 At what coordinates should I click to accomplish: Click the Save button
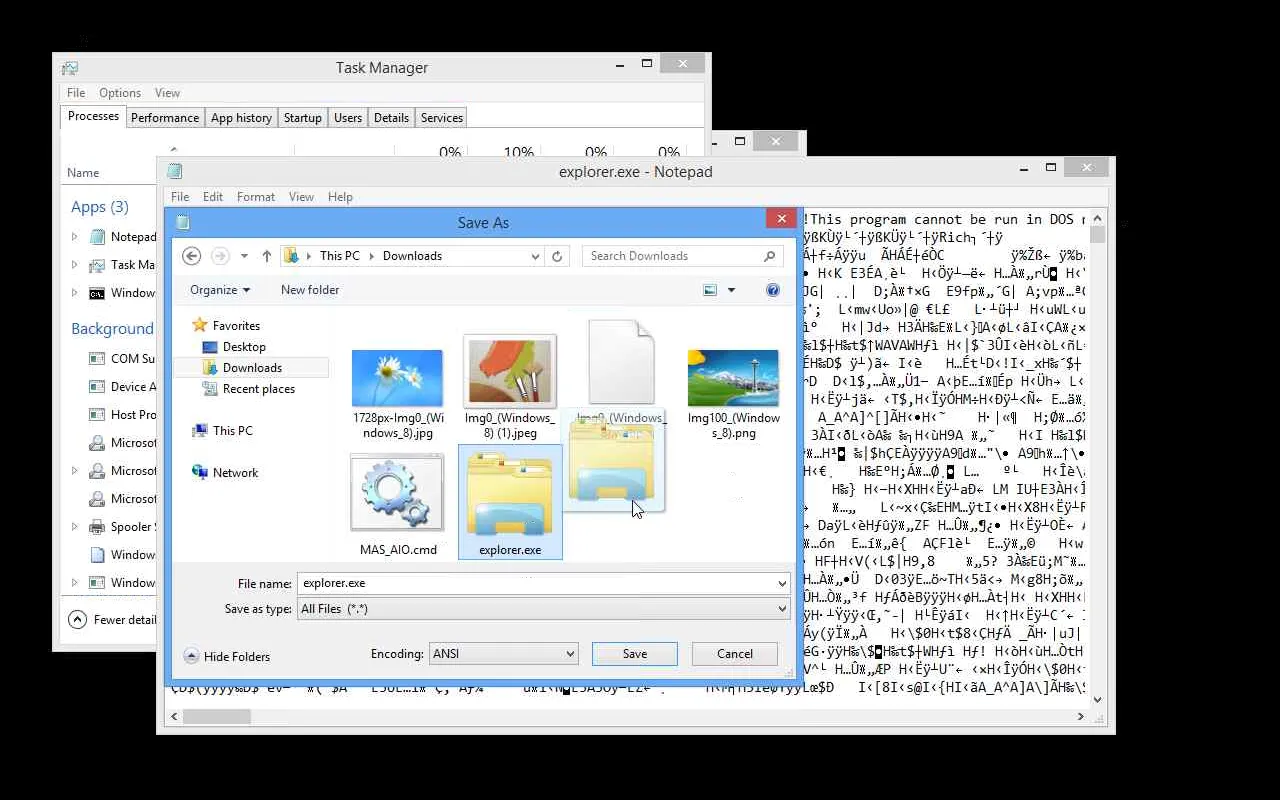click(635, 654)
